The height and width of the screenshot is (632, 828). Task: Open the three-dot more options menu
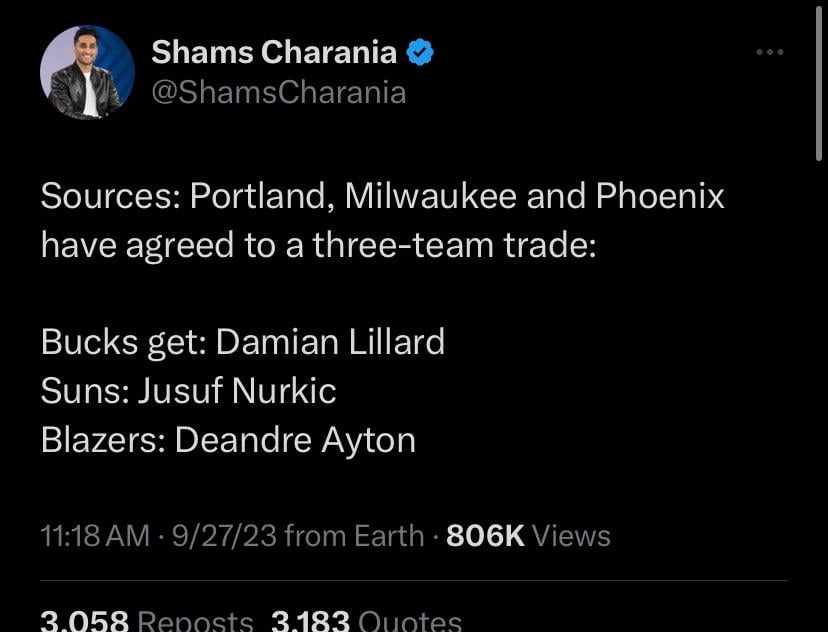(x=769, y=53)
